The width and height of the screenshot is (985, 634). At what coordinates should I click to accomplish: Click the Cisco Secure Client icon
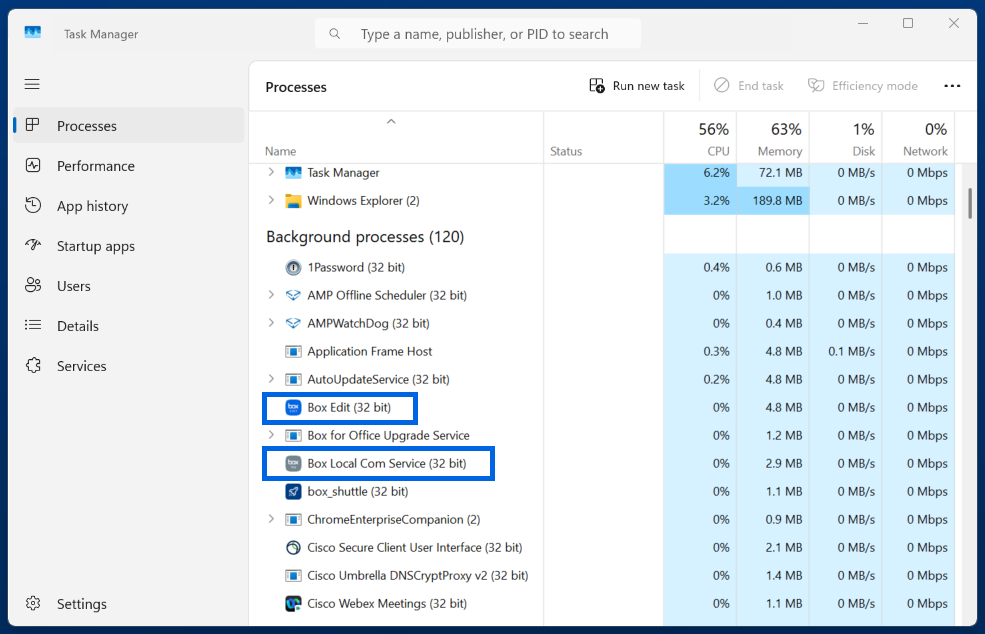tap(293, 548)
